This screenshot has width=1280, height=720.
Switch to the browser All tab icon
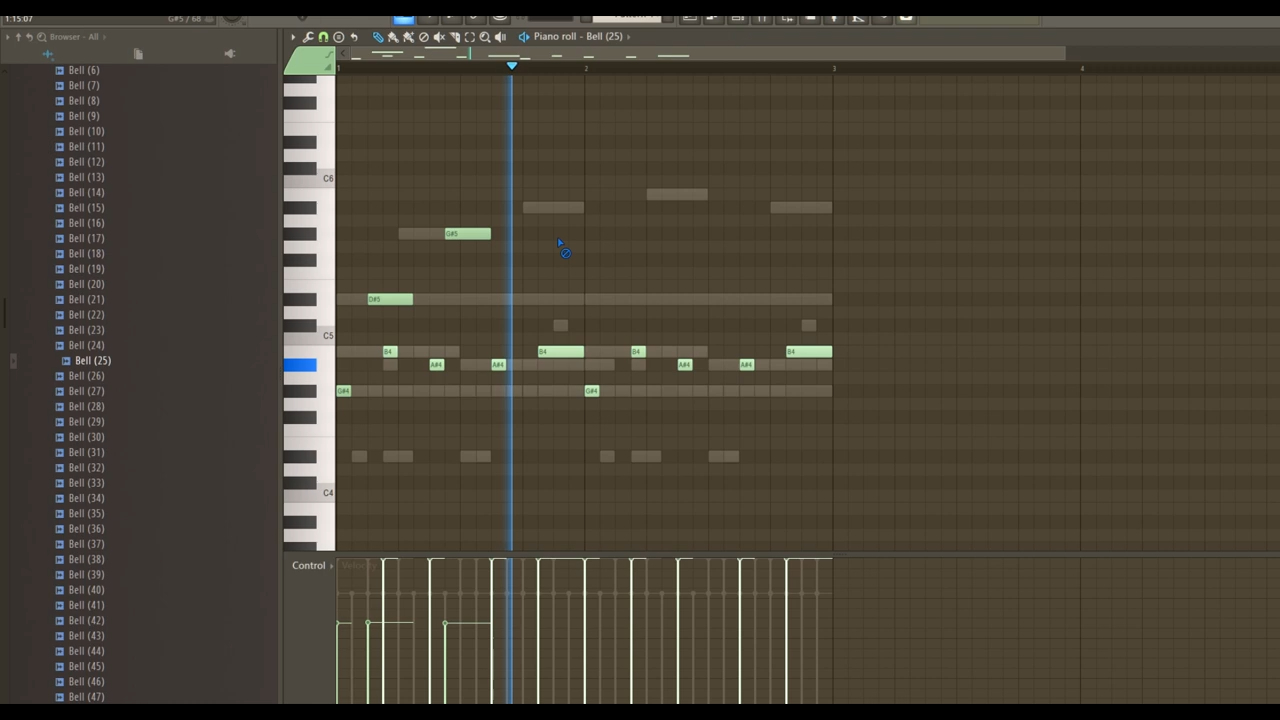[48, 54]
